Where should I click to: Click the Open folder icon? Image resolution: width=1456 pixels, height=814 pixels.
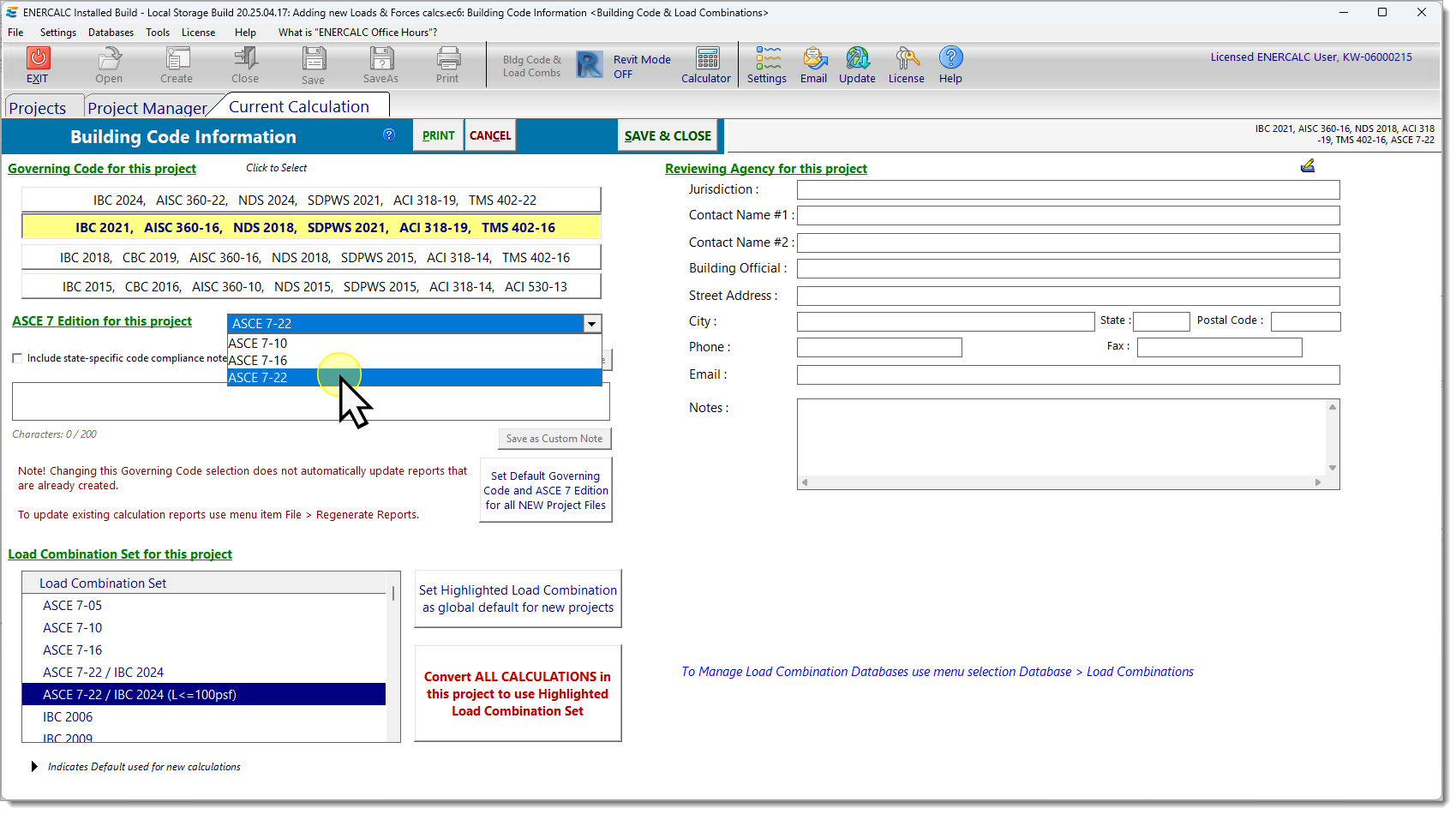click(109, 58)
